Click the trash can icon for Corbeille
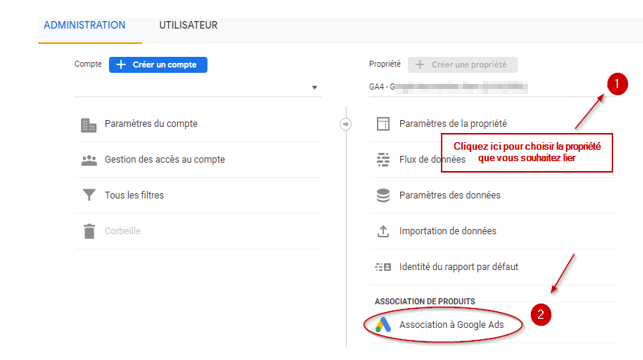This screenshot has width=643, height=360. click(89, 231)
